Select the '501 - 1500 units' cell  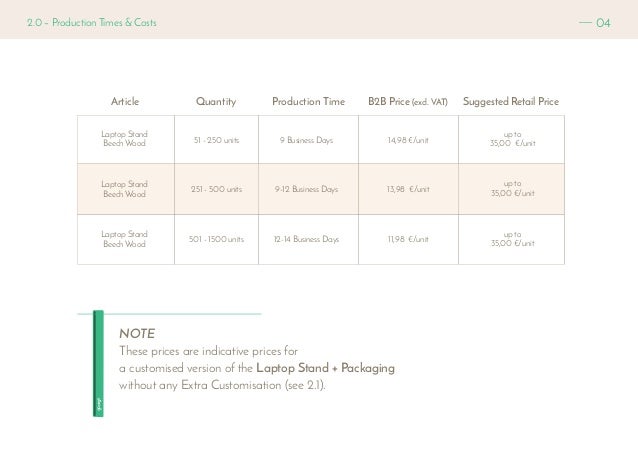coord(216,240)
